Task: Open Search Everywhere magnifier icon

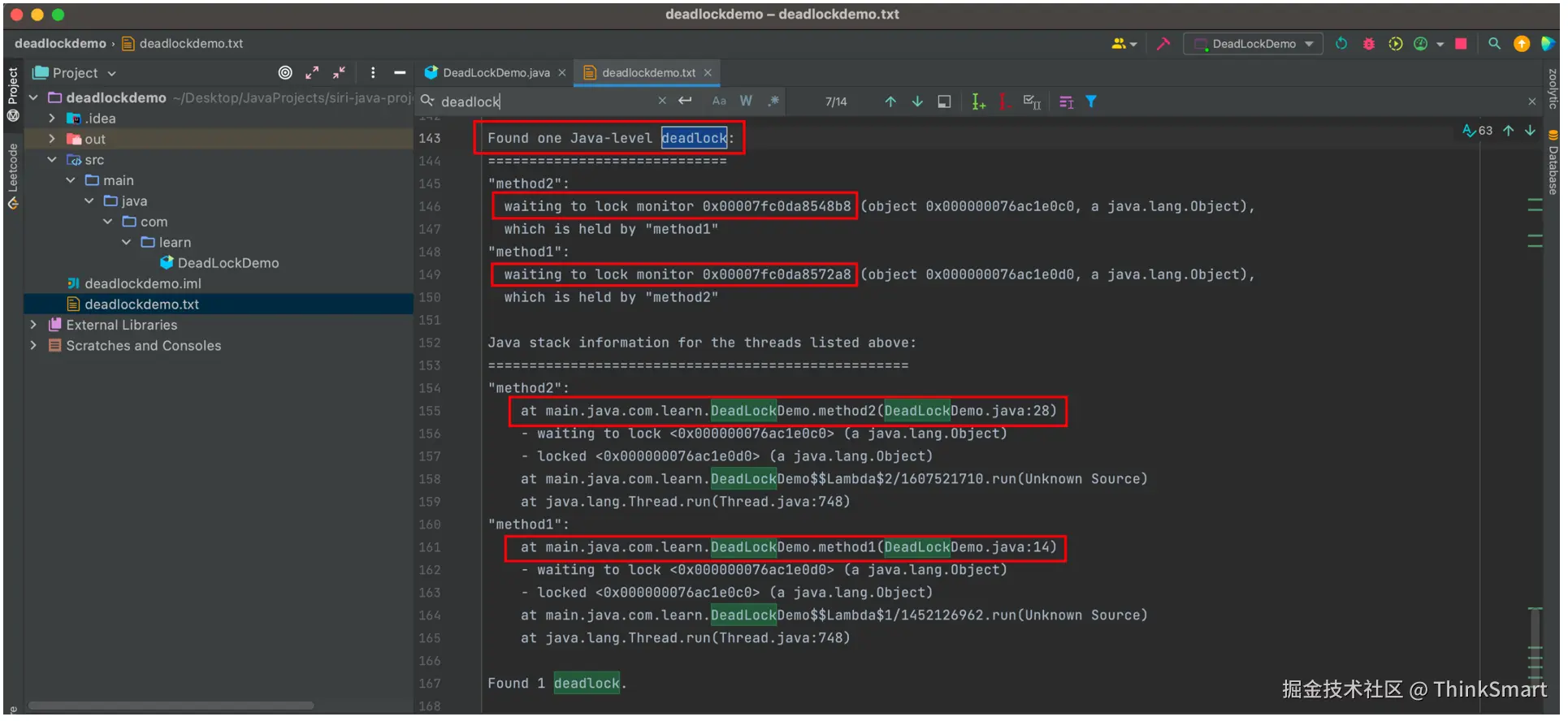Action: pyautogui.click(x=1494, y=44)
